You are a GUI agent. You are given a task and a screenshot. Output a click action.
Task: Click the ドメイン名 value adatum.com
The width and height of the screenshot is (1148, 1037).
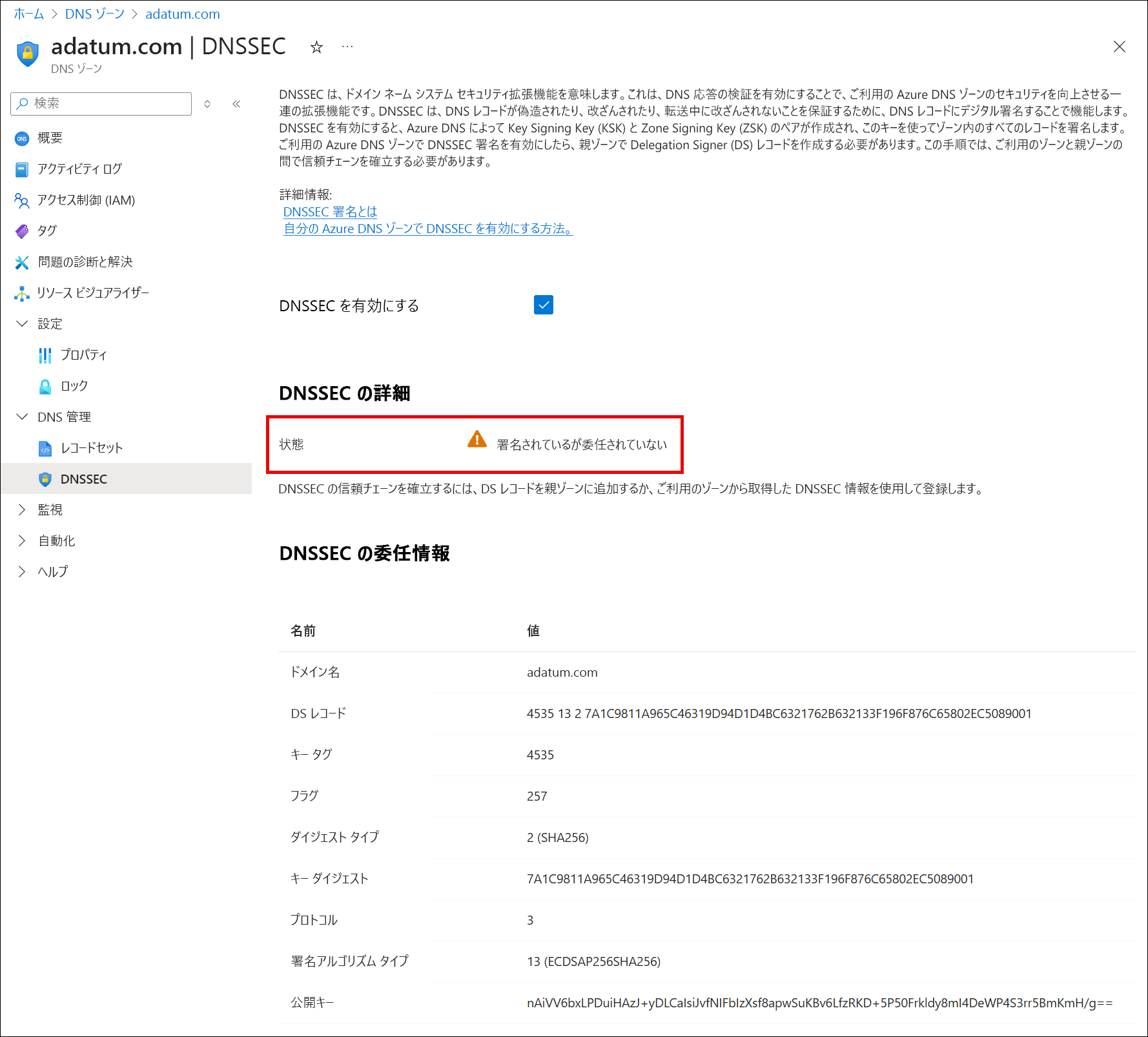[562, 672]
